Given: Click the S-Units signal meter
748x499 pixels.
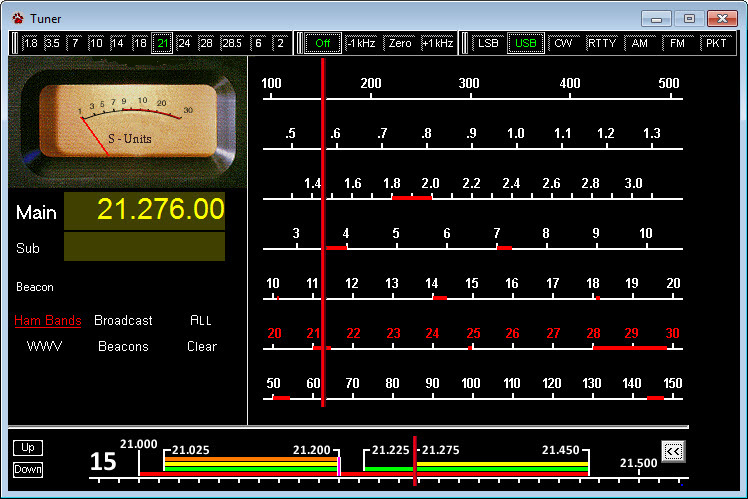Looking at the screenshot, I should [x=127, y=122].
